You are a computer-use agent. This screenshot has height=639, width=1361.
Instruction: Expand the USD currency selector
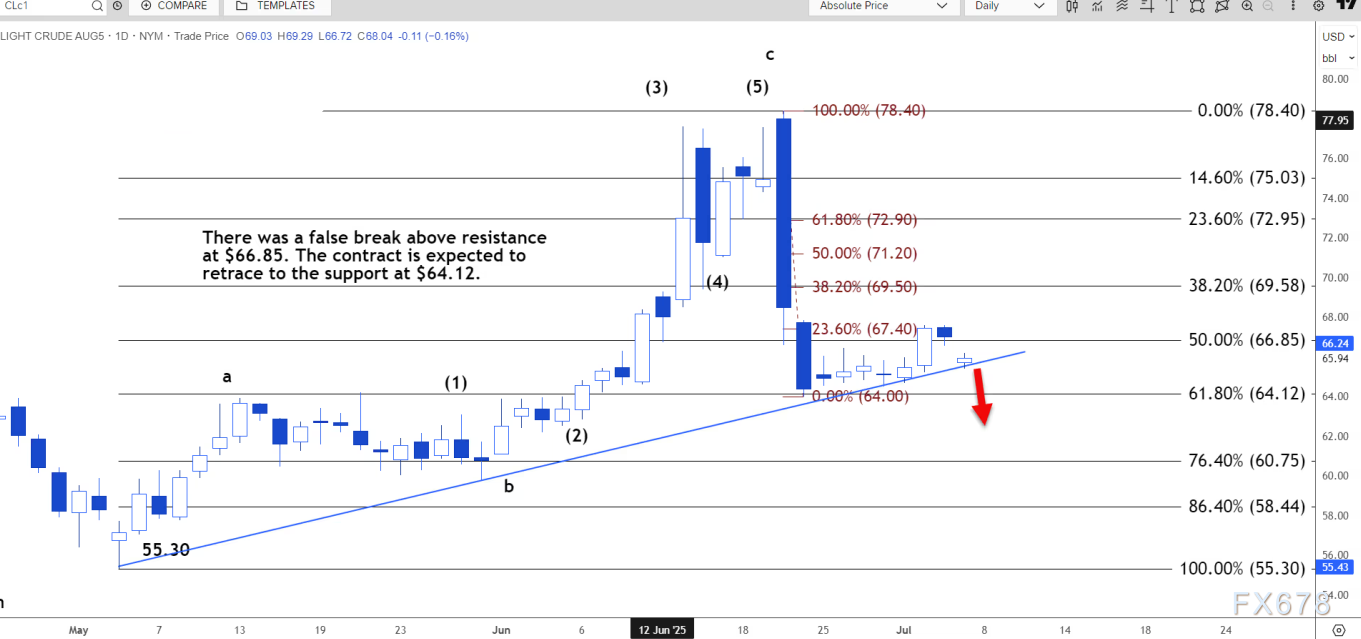click(1338, 36)
